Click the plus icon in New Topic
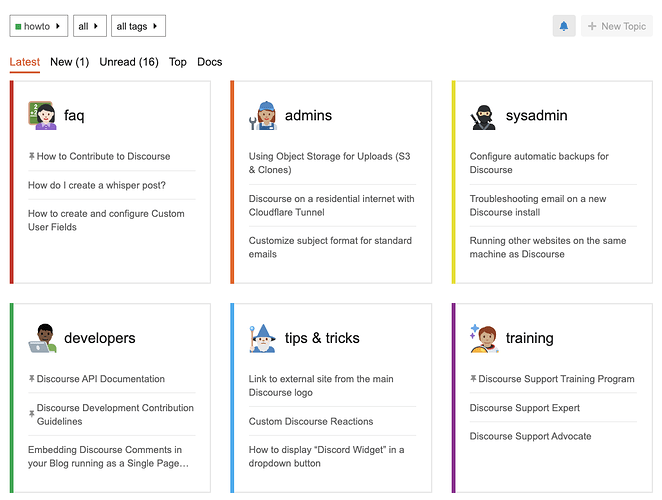 592,26
